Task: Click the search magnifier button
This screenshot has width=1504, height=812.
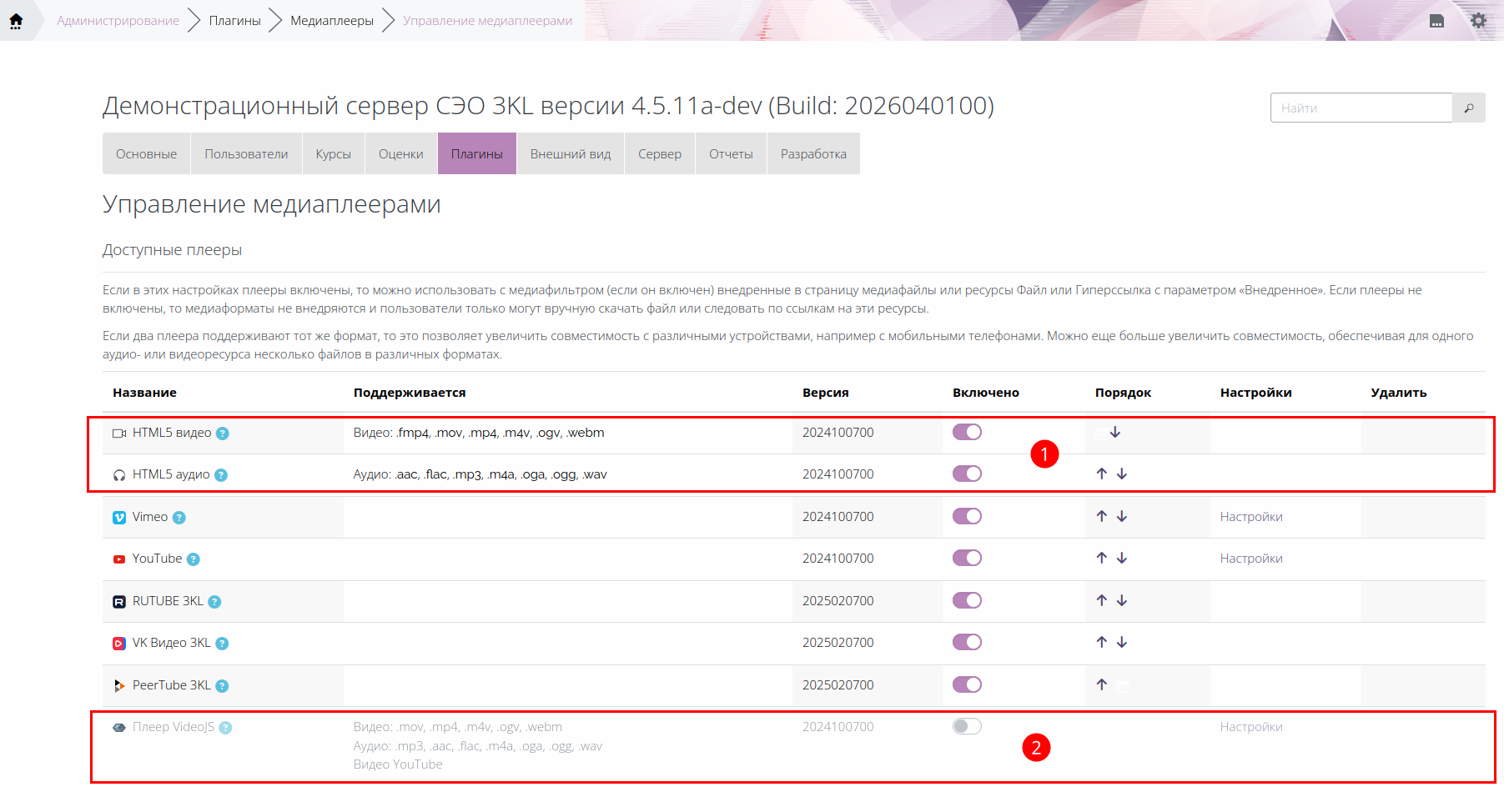Action: coord(1468,108)
